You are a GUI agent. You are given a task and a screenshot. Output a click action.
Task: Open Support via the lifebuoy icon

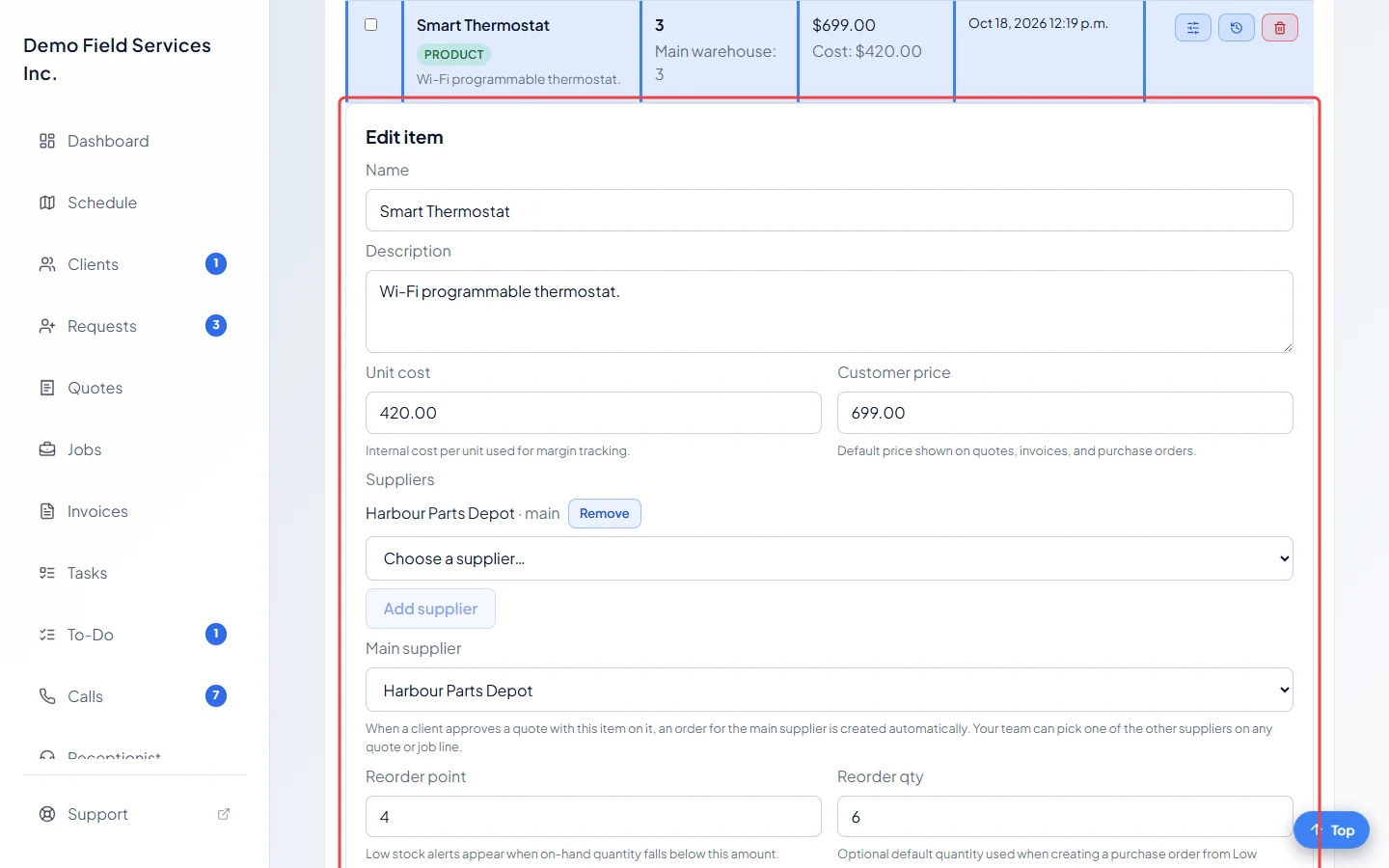pyautogui.click(x=47, y=814)
